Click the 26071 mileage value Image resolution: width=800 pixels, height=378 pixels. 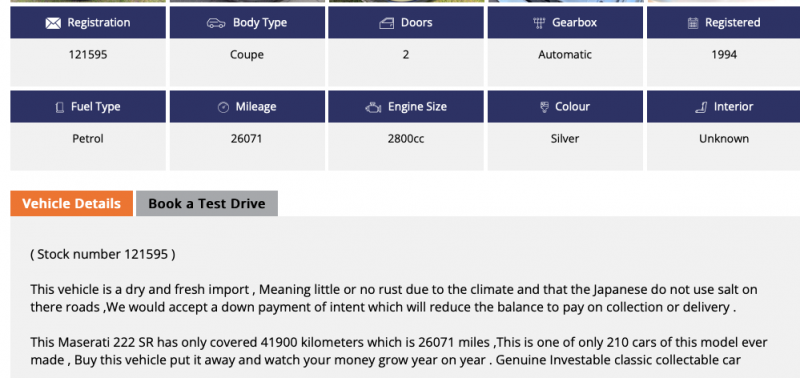coord(247,139)
